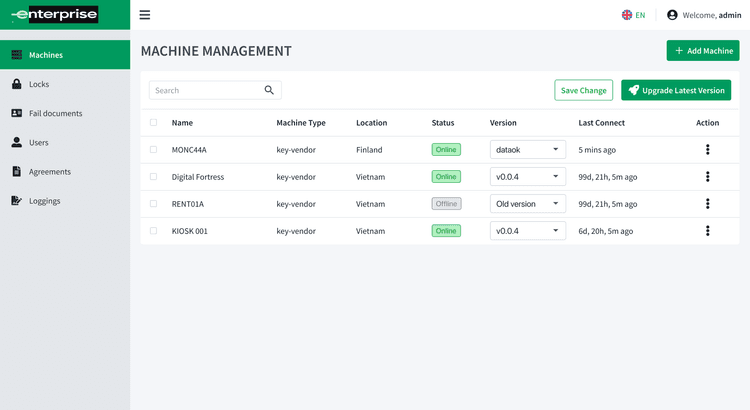The image size is (750, 410).
Task: Open action menu for MONC44A
Action: tap(707, 149)
